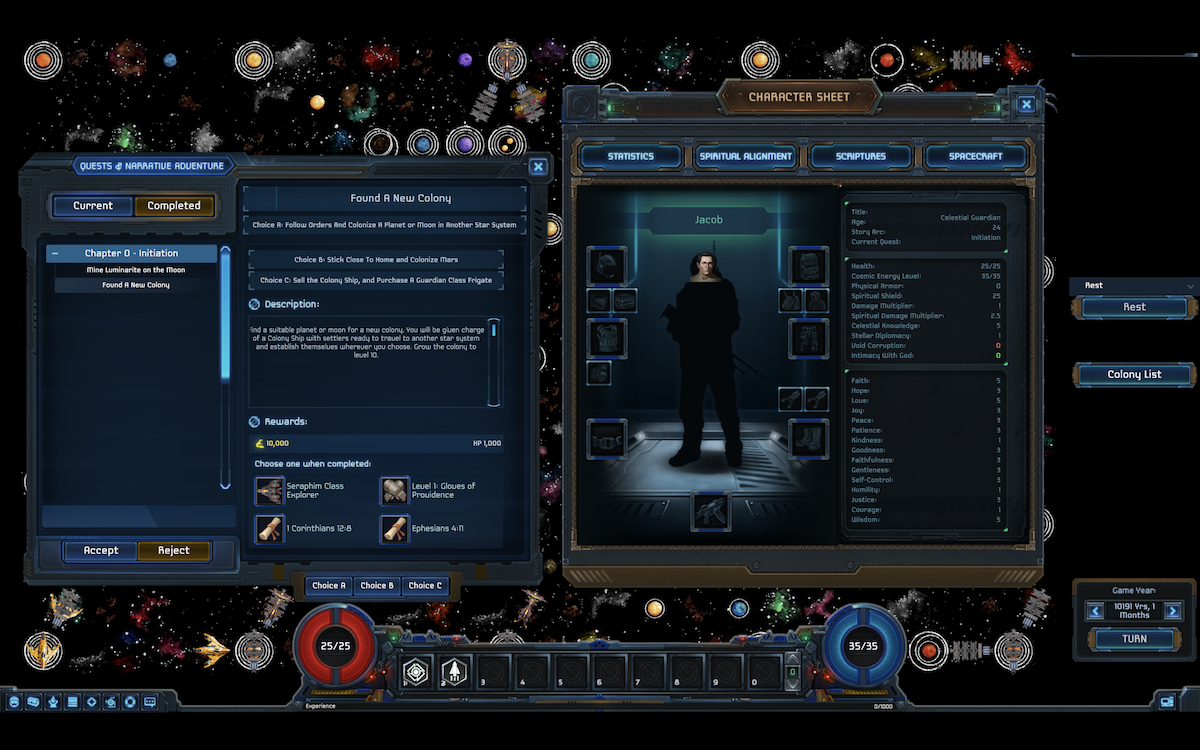This screenshot has width=1200, height=750.
Task: Open the Rest dropdown menu
Action: coord(1133,285)
